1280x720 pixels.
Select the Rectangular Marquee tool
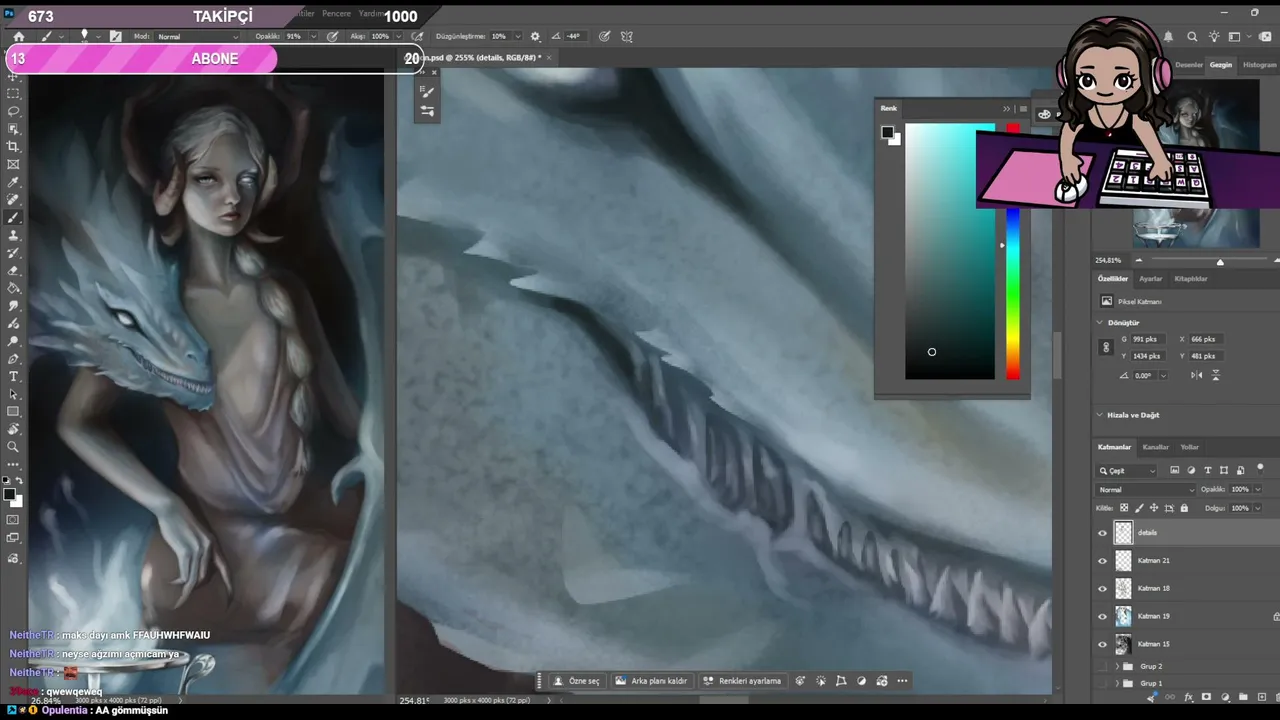click(13, 93)
